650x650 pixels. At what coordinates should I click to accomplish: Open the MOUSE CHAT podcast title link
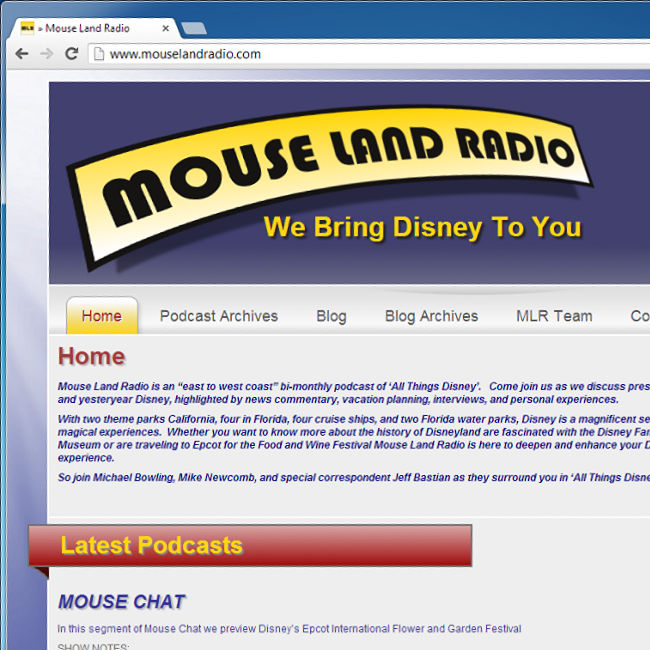coord(121,601)
